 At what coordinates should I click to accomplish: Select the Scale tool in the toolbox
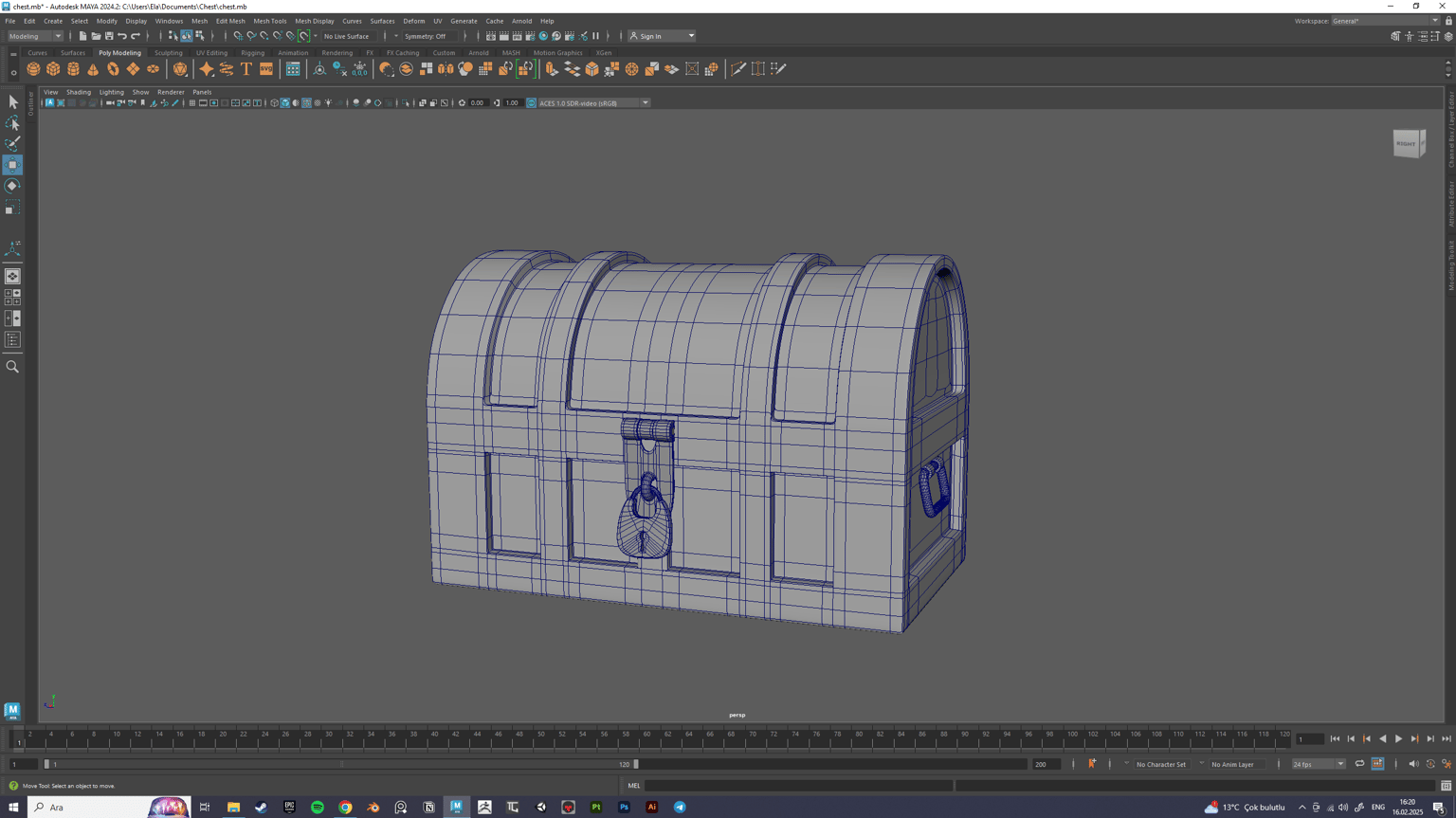click(x=12, y=207)
